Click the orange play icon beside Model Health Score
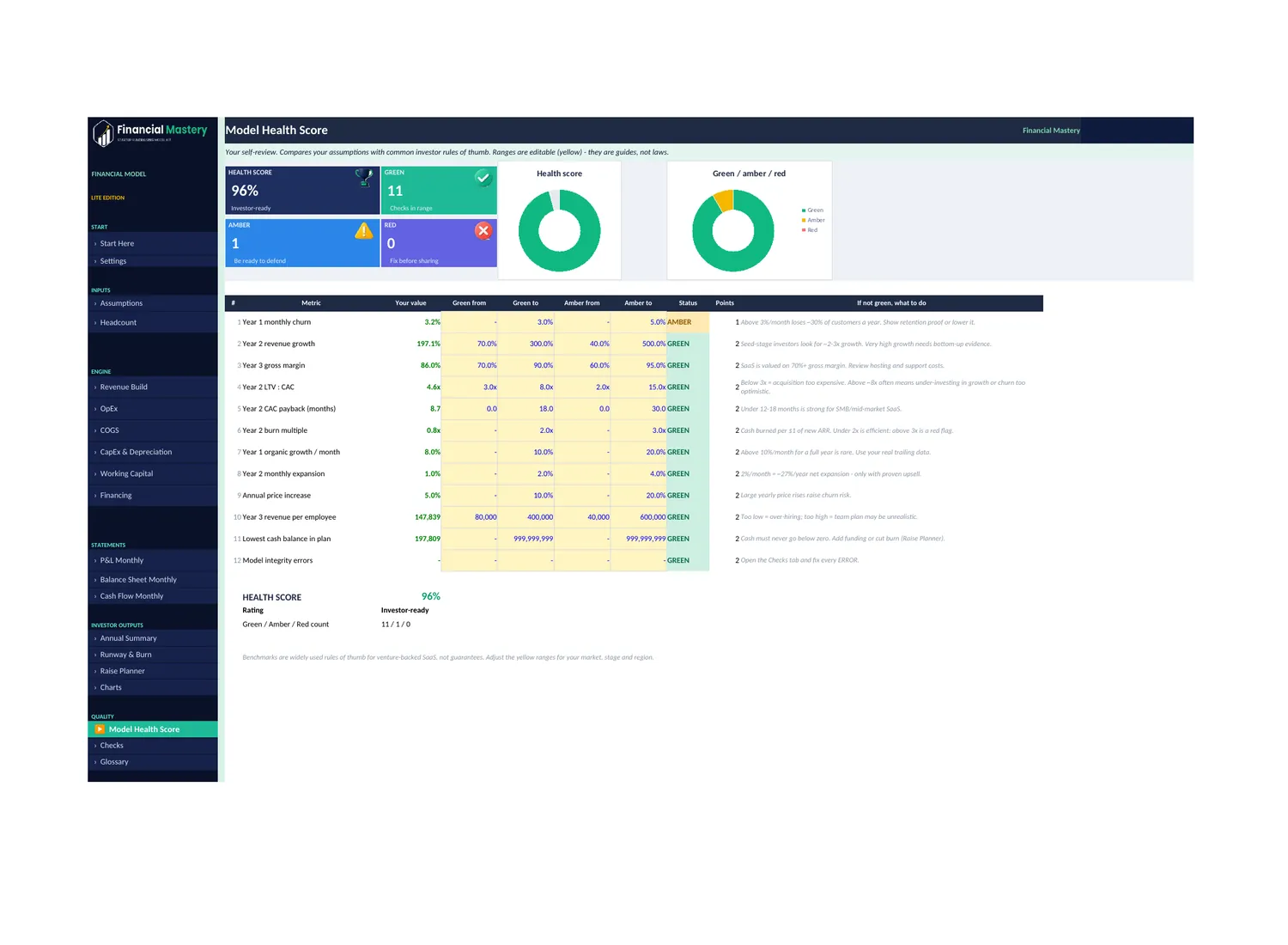Viewport: 1288px width, 945px height. [100, 729]
